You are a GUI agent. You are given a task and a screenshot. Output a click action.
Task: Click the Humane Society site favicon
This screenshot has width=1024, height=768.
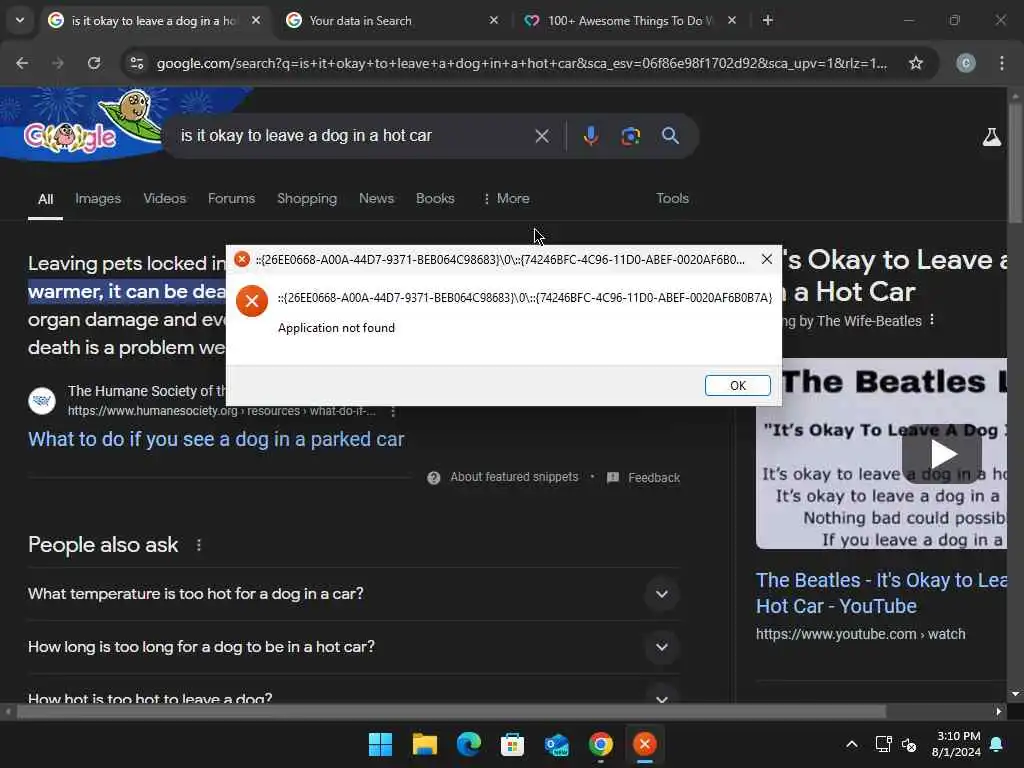[x=42, y=401]
